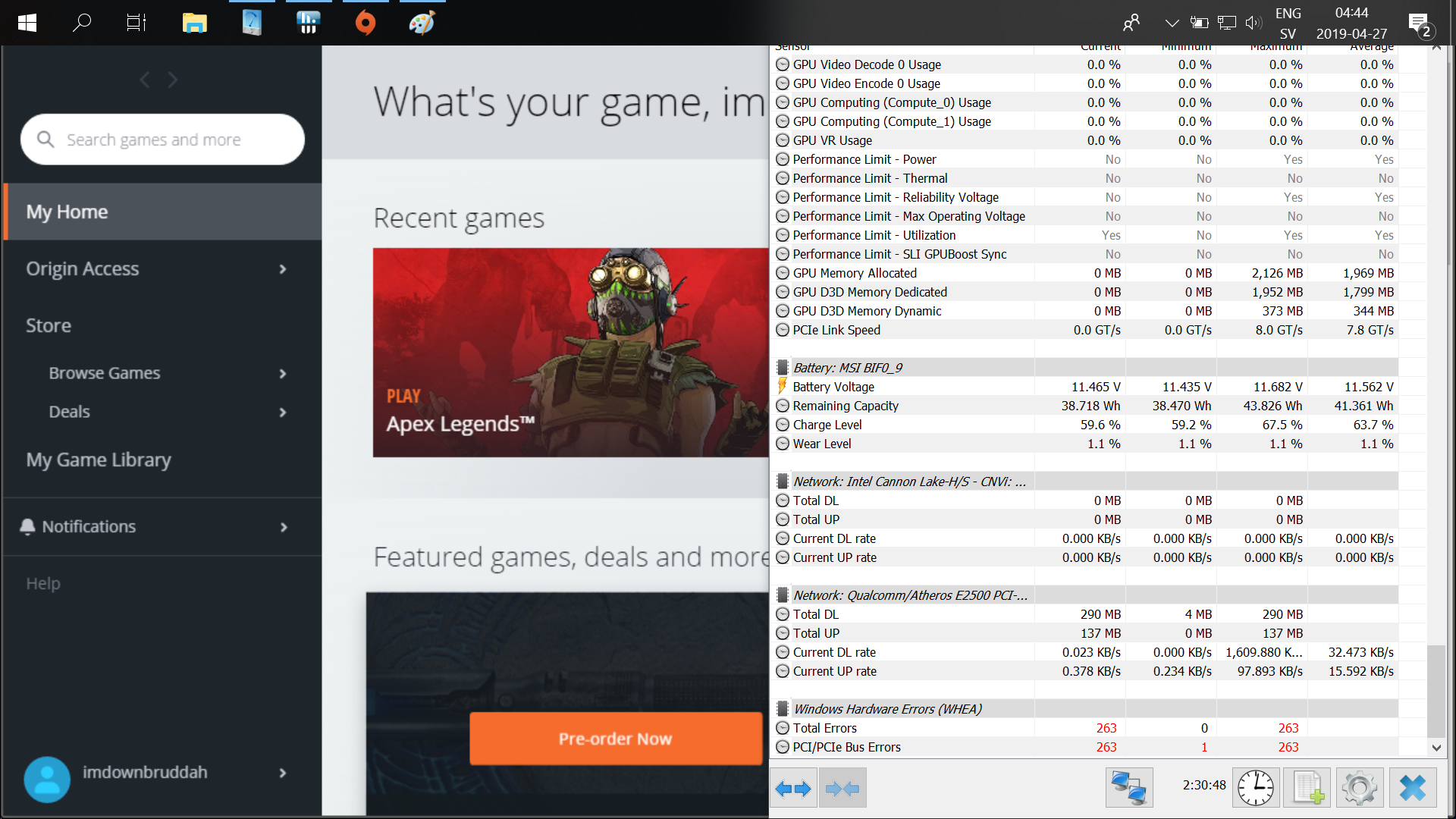The width and height of the screenshot is (1456, 819).
Task: Select PCI/PCIe Bus Errors row
Action: [1086, 747]
